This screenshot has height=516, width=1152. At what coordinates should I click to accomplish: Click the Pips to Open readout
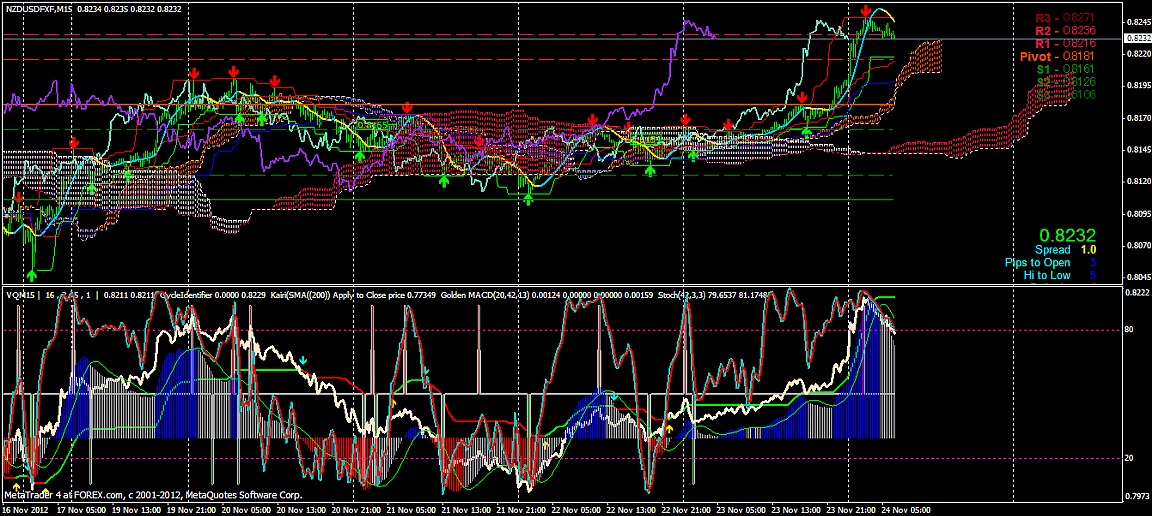(1051, 262)
